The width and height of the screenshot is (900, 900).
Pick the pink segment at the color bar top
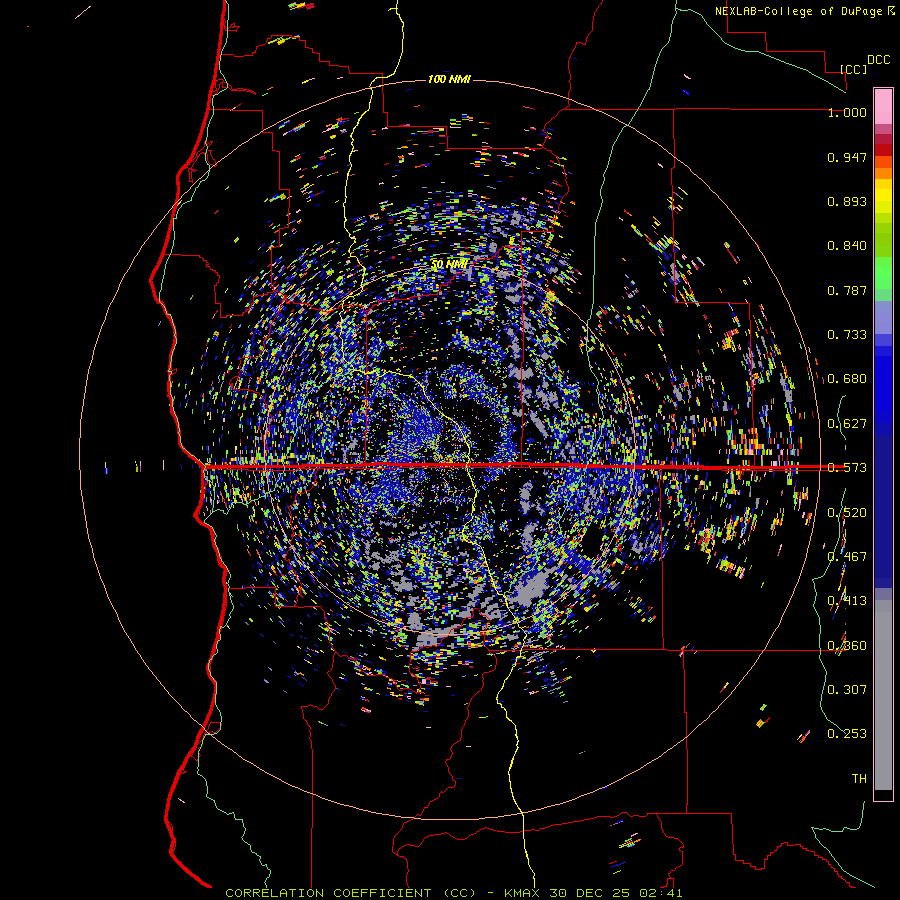pos(883,106)
